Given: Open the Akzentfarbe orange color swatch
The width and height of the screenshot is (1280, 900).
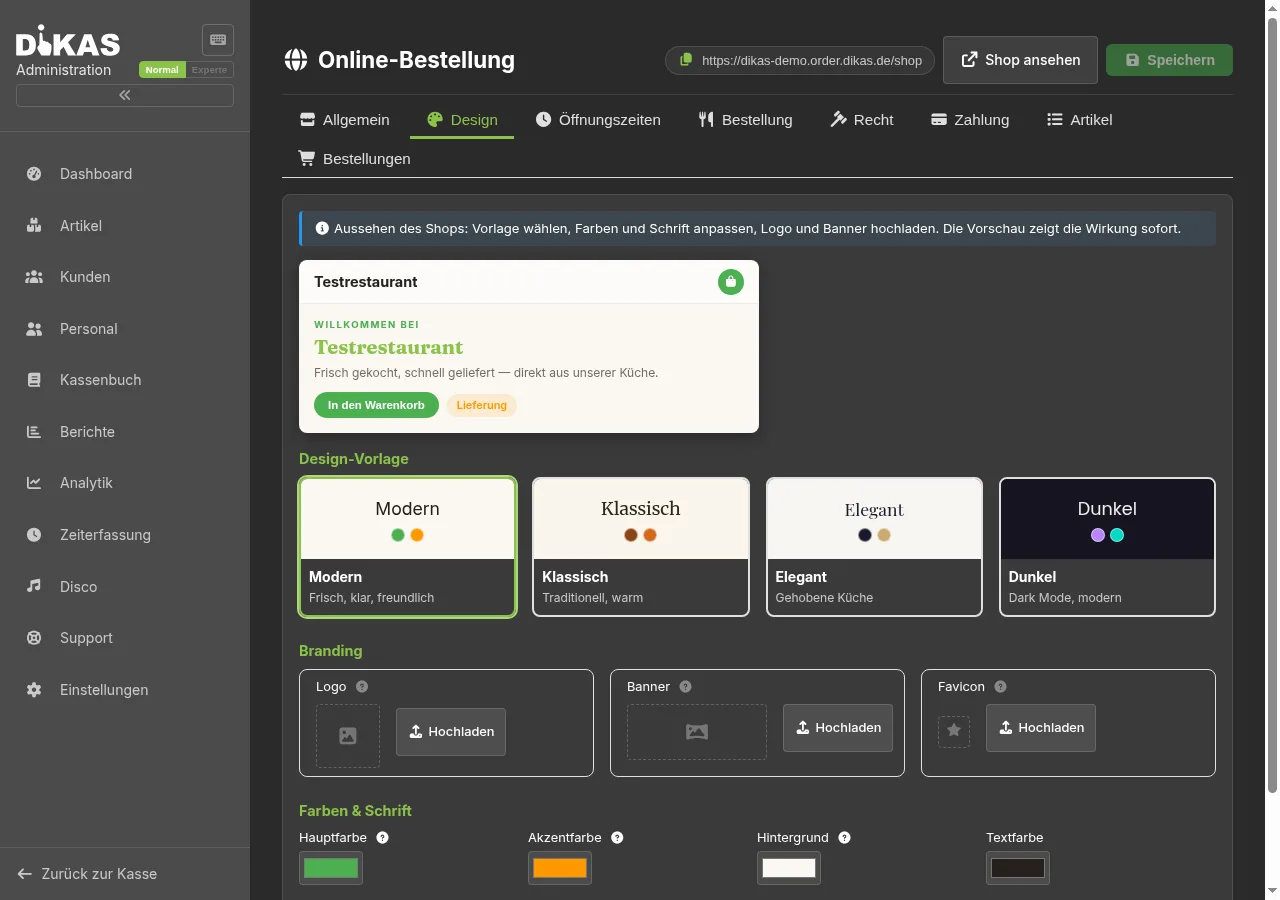Looking at the screenshot, I should [560, 868].
